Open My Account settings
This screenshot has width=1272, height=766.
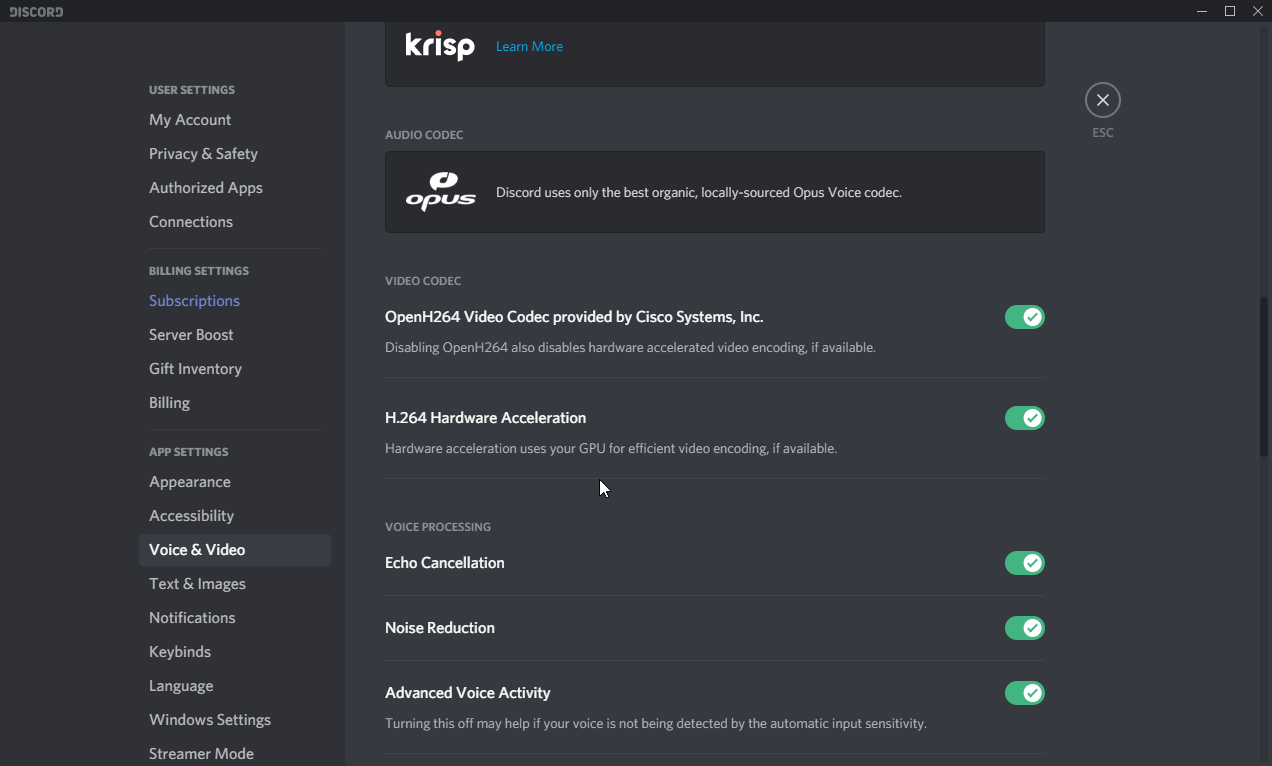(x=190, y=120)
